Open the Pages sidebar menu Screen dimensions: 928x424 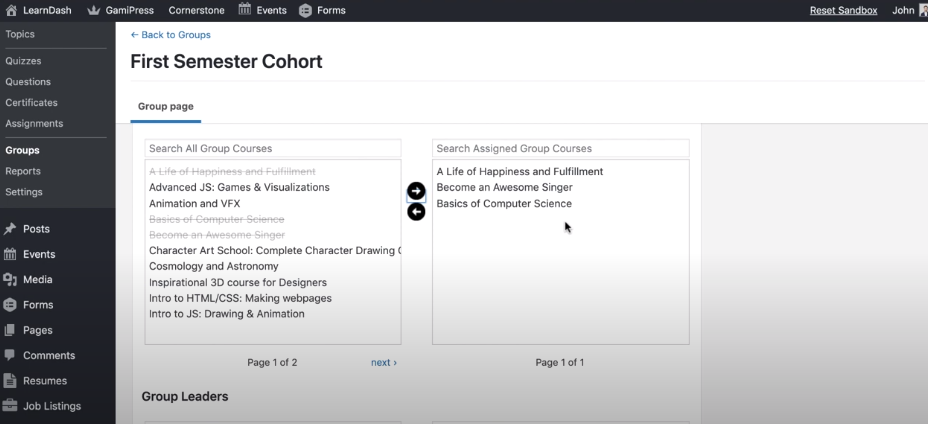(x=38, y=330)
